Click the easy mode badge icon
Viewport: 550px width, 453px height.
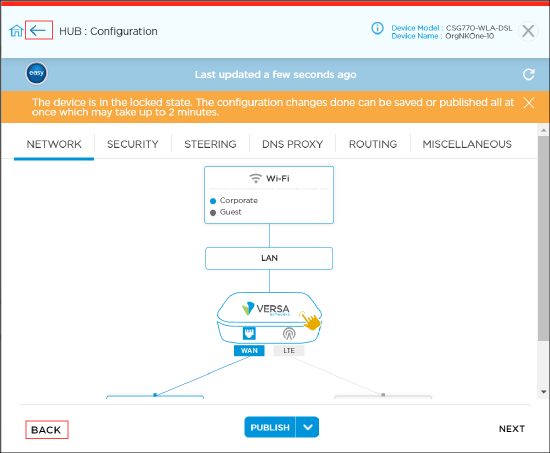point(36,73)
